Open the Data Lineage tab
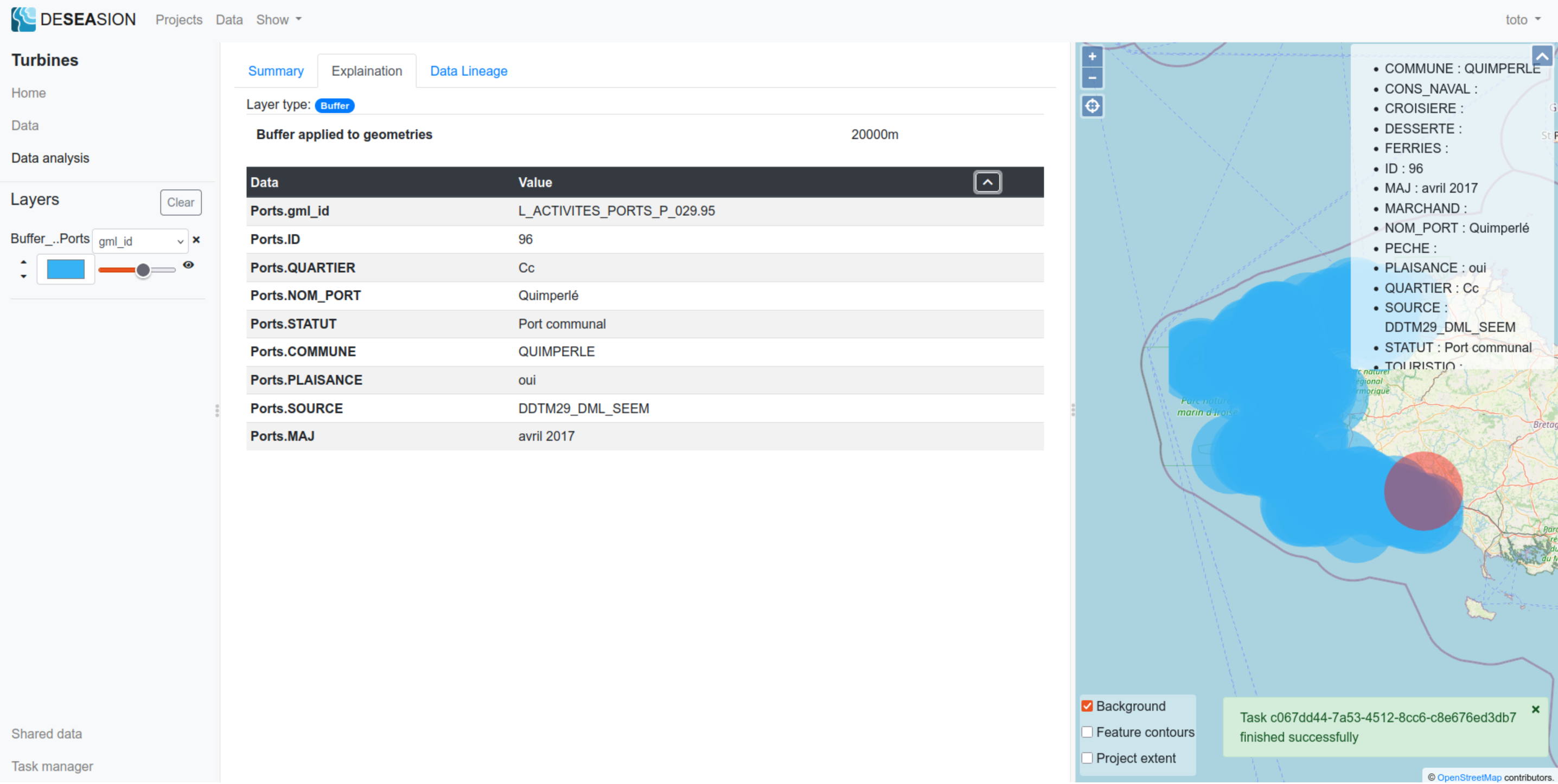 (x=468, y=70)
